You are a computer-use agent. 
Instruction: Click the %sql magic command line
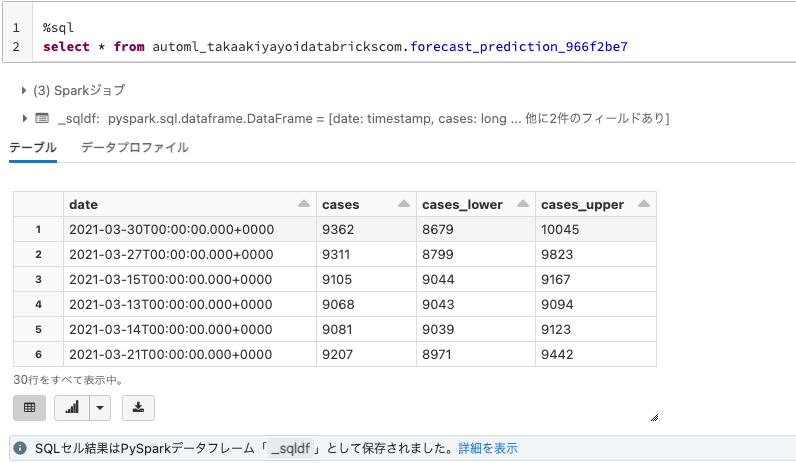[58, 27]
